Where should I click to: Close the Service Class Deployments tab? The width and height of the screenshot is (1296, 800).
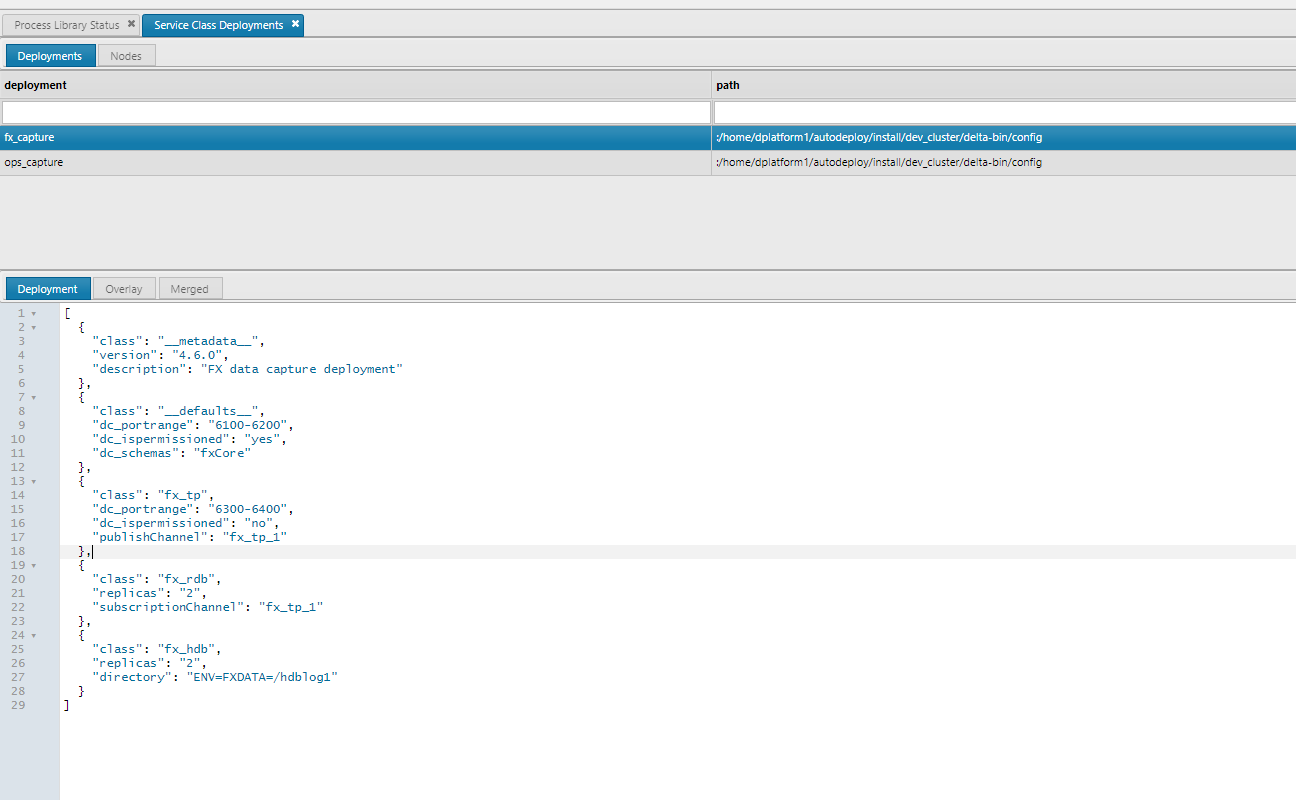click(x=295, y=24)
